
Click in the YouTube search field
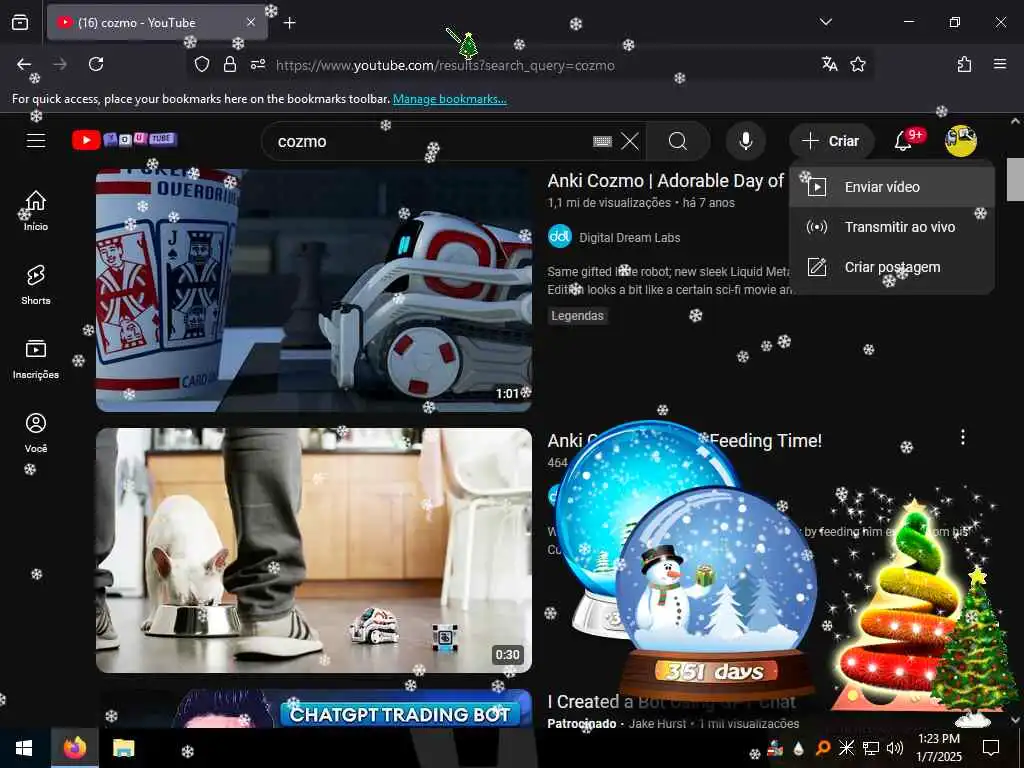pos(431,141)
